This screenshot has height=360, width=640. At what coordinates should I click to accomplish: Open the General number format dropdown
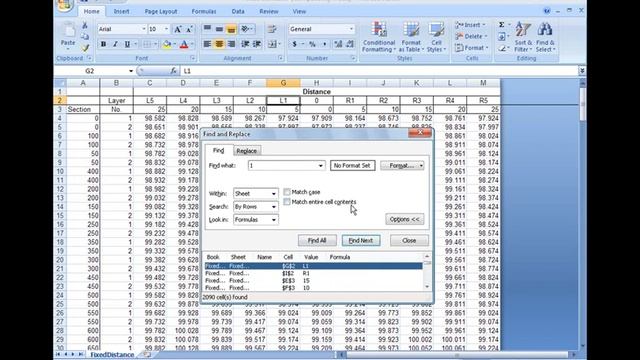(x=351, y=29)
